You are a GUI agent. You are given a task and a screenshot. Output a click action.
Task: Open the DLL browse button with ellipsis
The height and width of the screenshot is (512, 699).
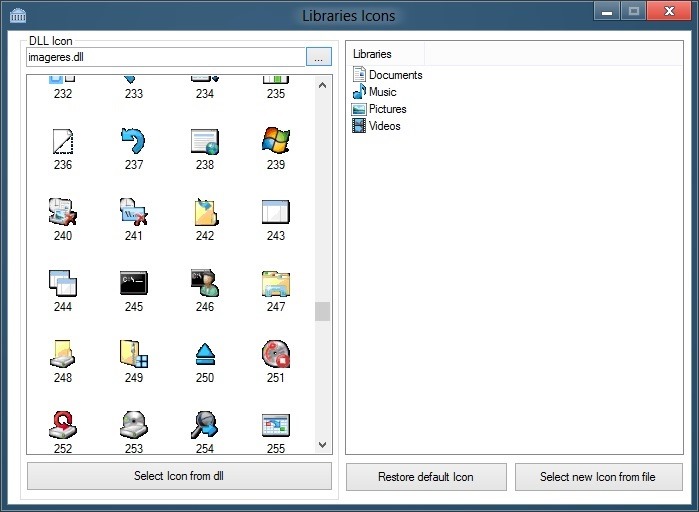(319, 57)
